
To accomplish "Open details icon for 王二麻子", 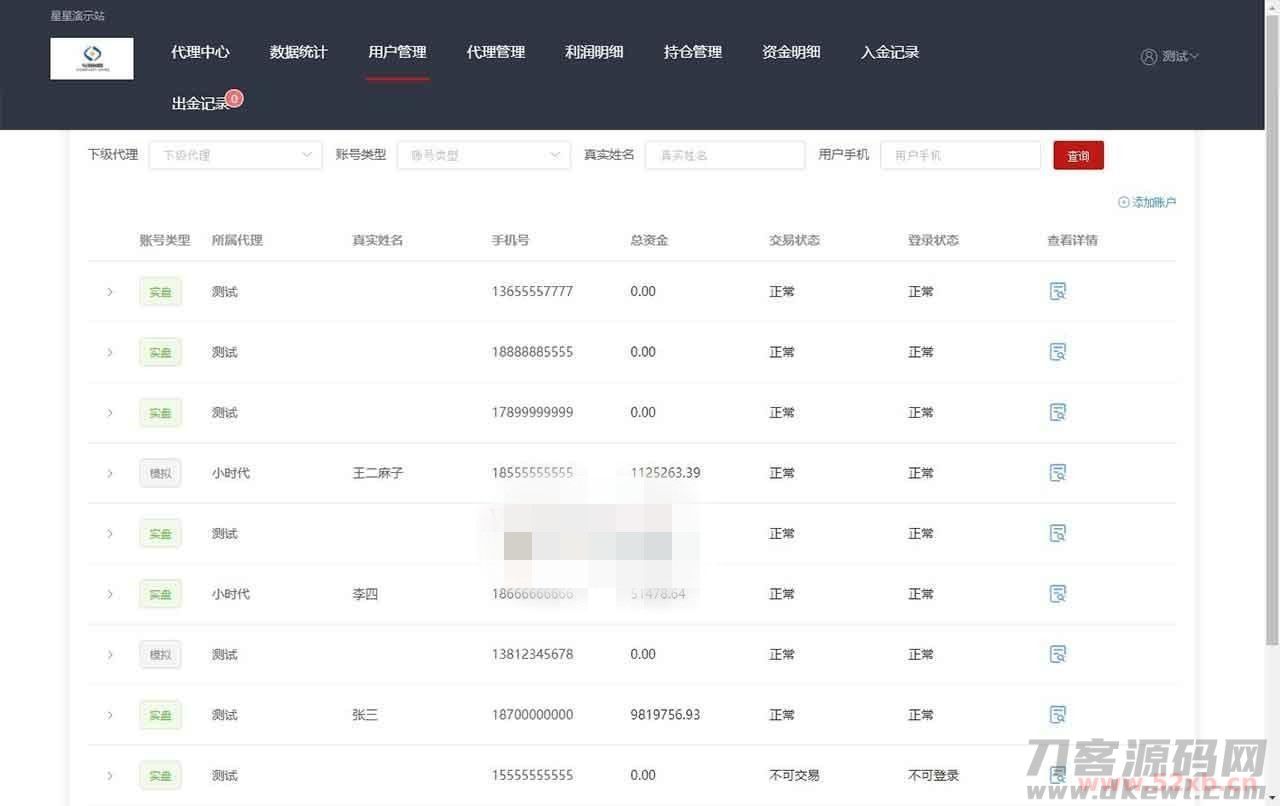I will click(1057, 473).
